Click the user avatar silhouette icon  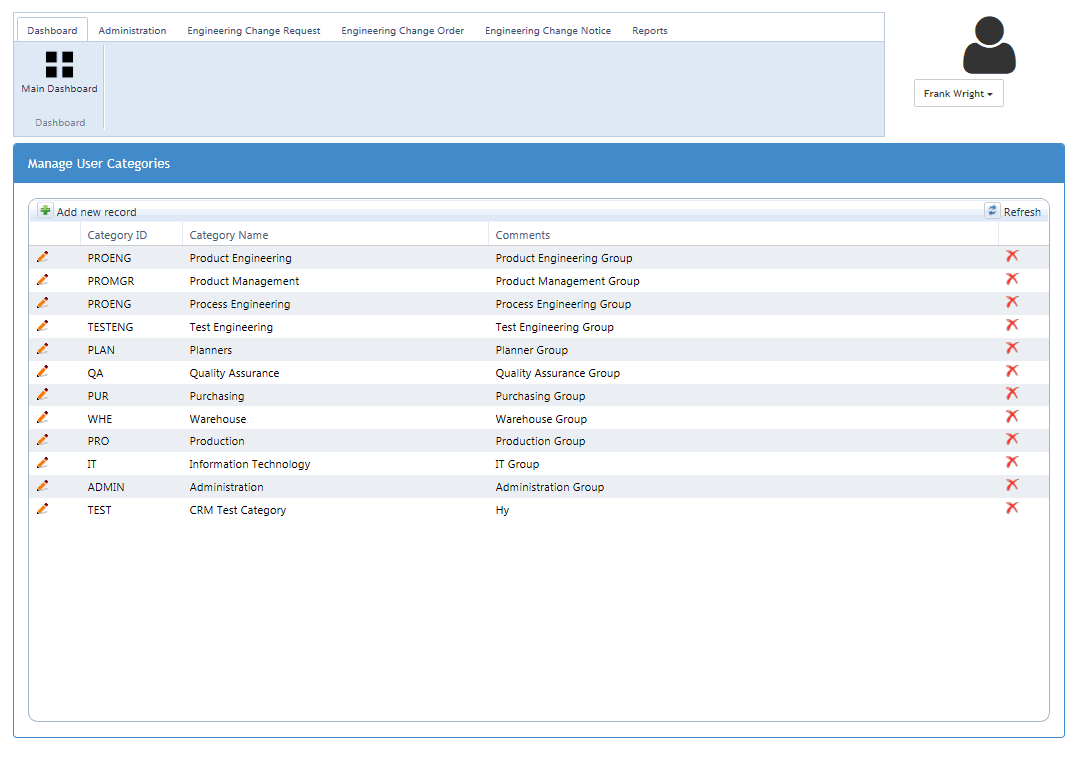989,45
